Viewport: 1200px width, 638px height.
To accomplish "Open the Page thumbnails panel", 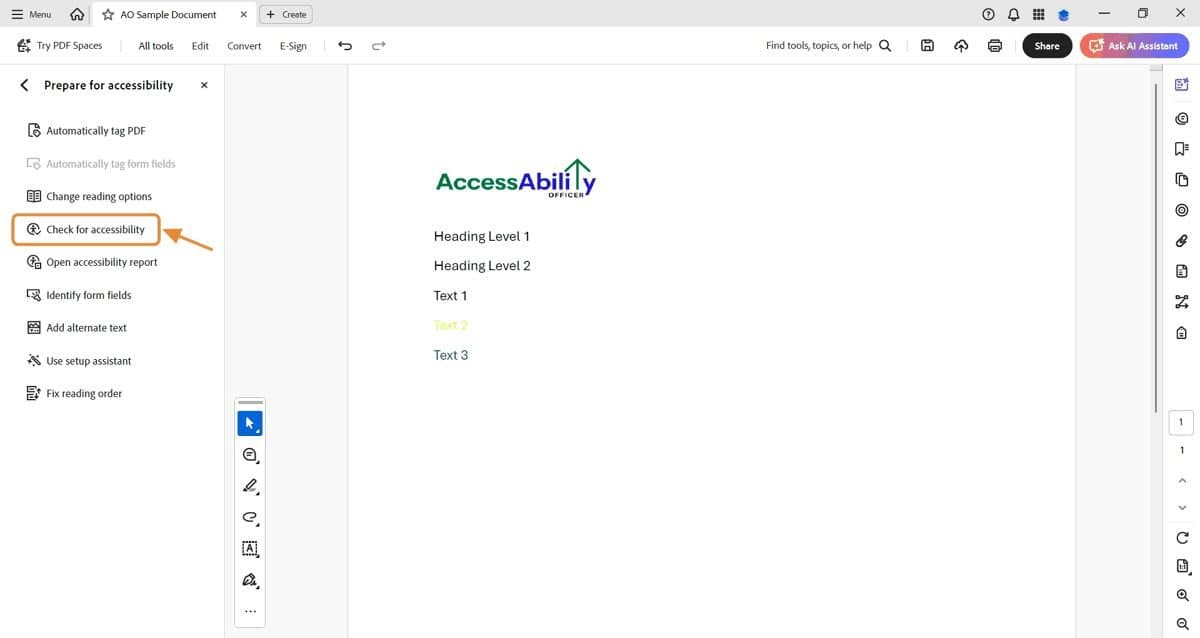I will coord(1181,179).
